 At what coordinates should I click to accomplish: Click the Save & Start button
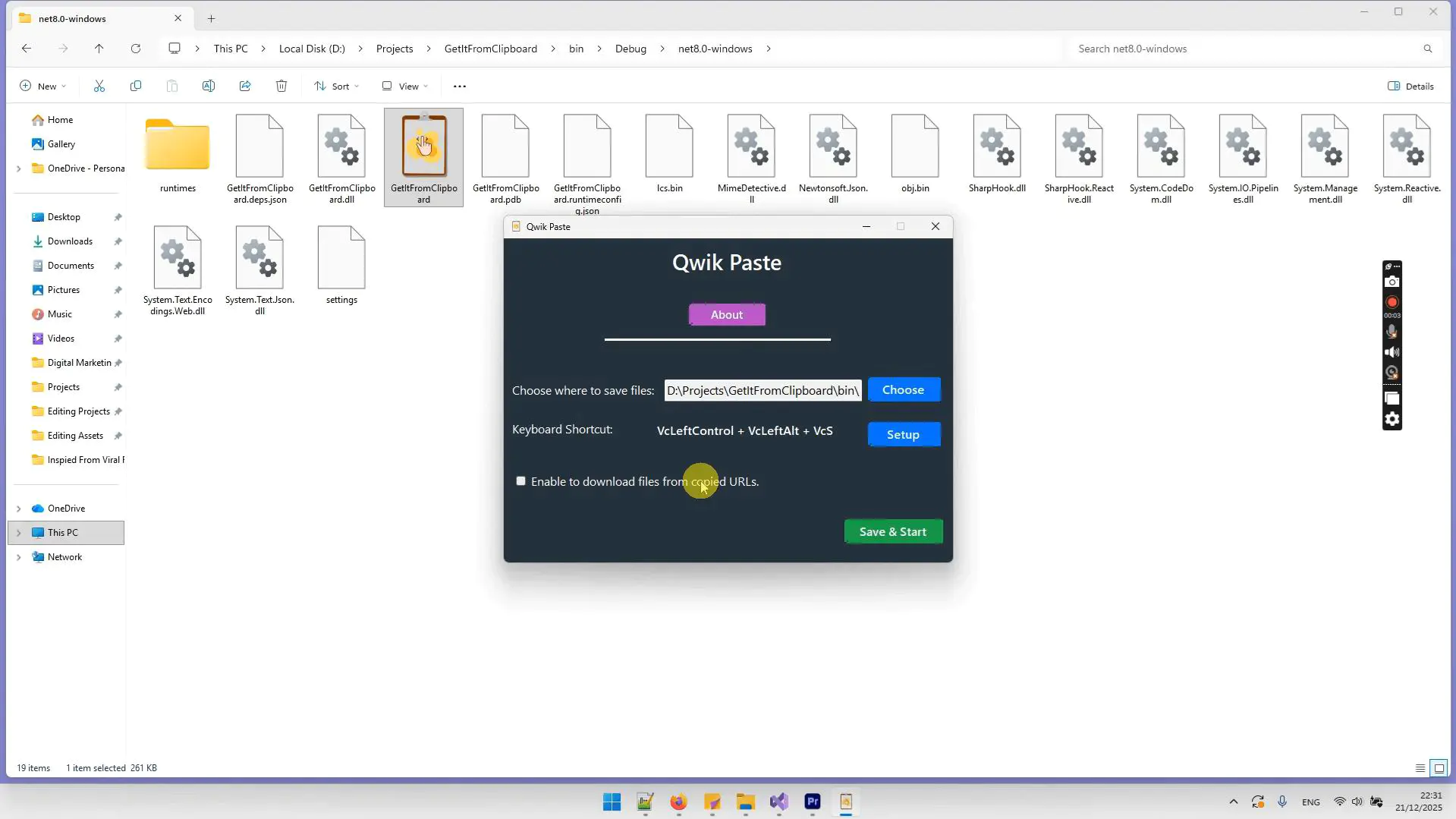click(x=893, y=531)
